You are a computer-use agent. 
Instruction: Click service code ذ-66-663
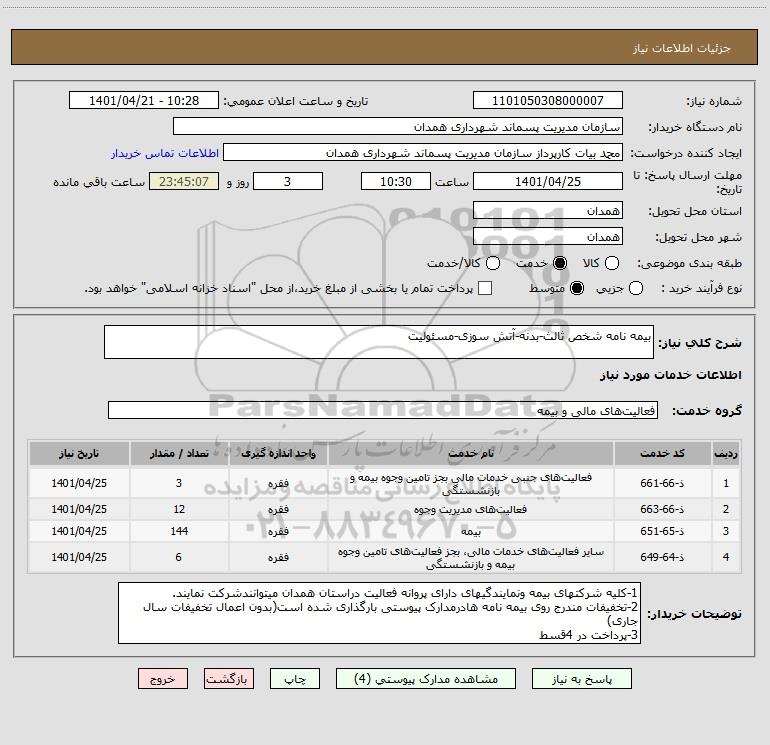click(x=662, y=509)
